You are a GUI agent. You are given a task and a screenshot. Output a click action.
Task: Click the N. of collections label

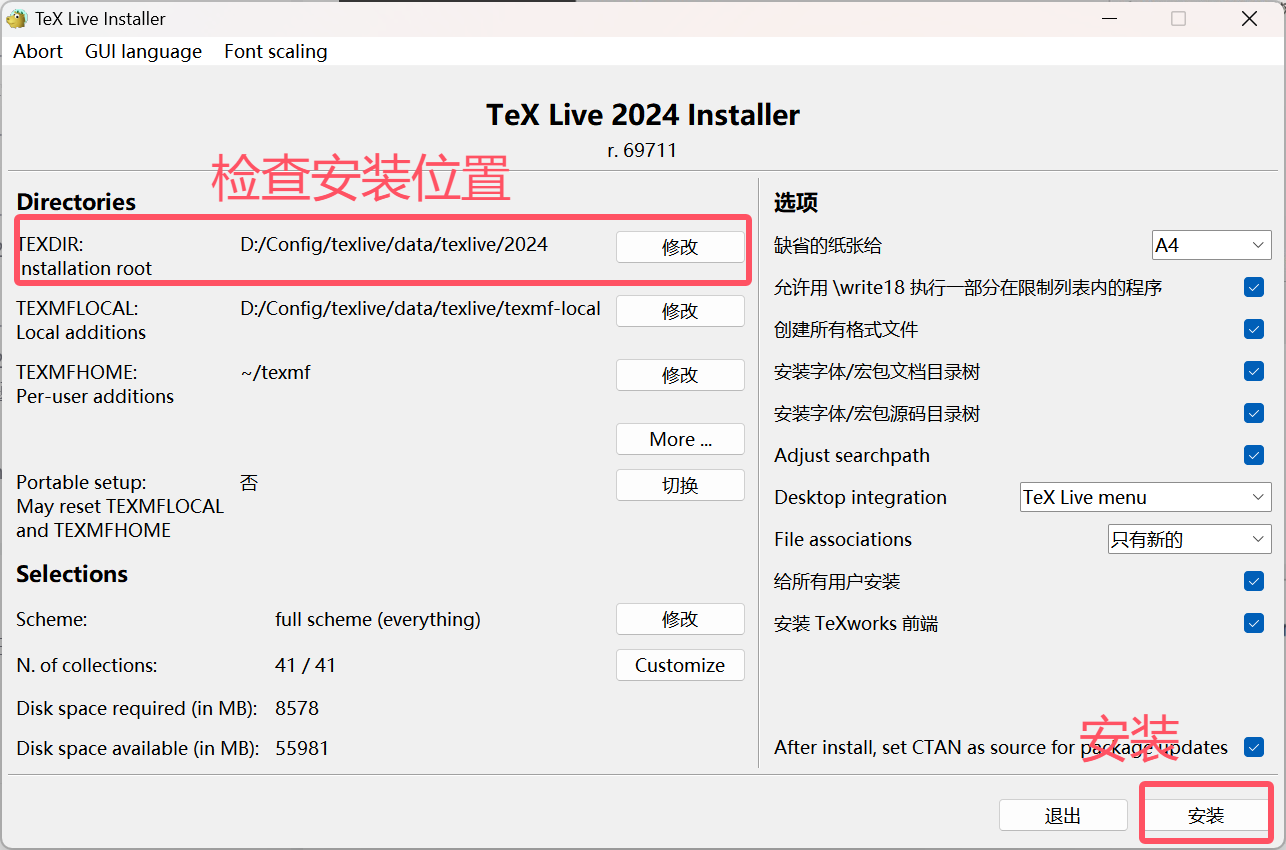87,665
